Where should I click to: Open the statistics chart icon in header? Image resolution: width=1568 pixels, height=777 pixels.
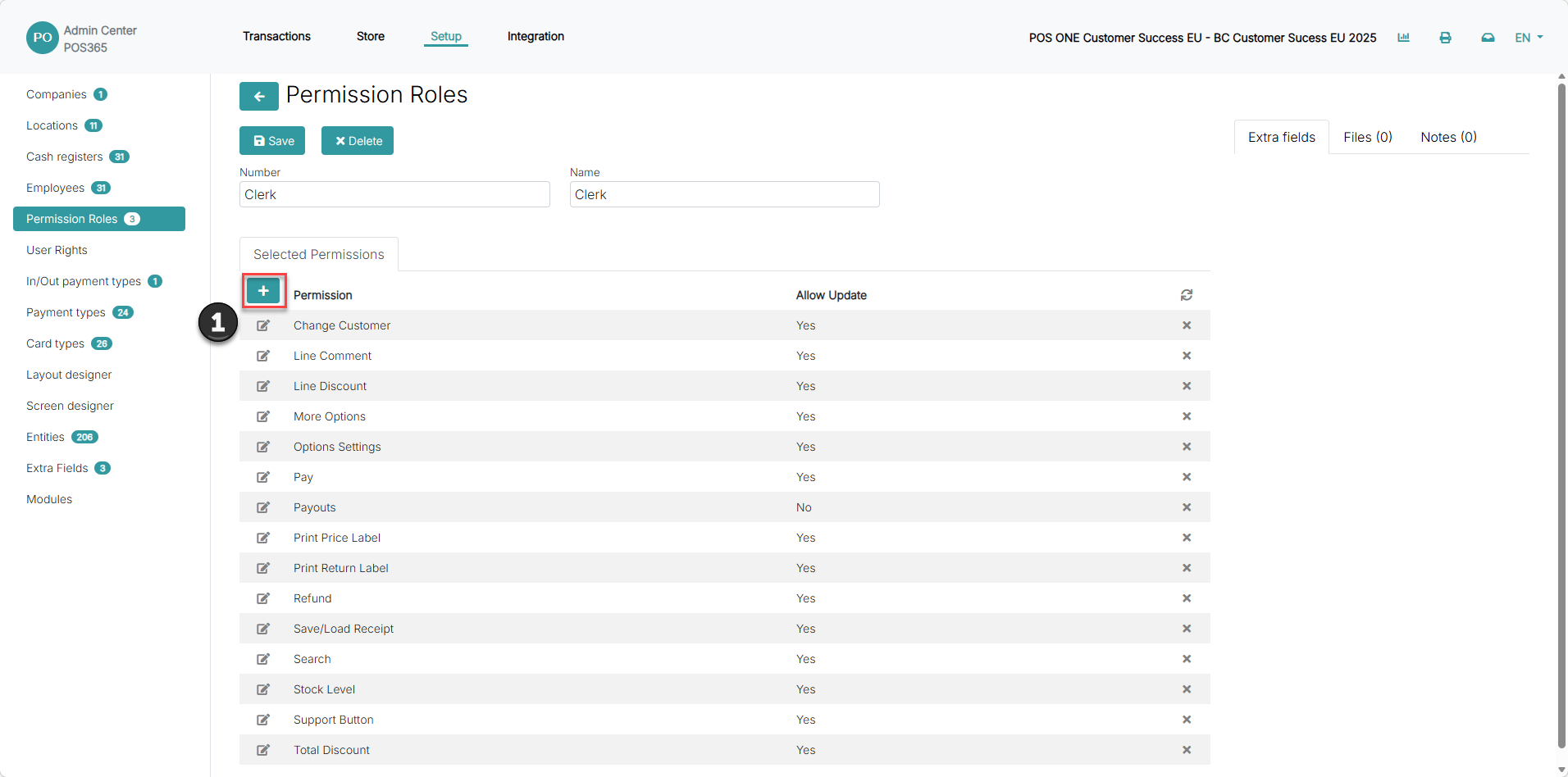tap(1404, 38)
